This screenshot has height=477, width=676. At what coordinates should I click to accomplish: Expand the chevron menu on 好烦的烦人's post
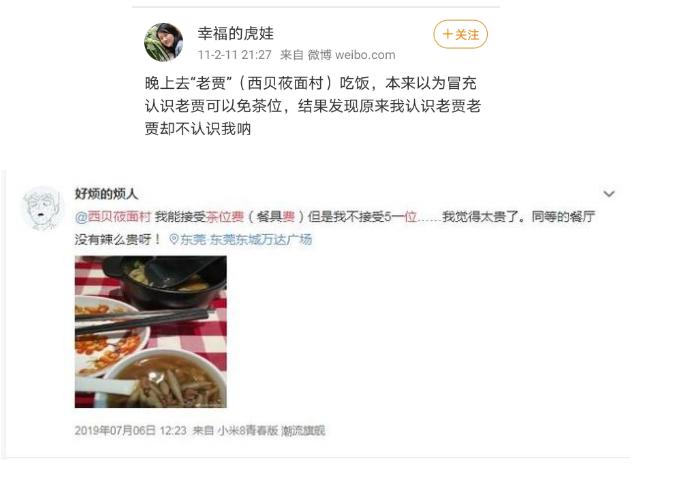609,194
